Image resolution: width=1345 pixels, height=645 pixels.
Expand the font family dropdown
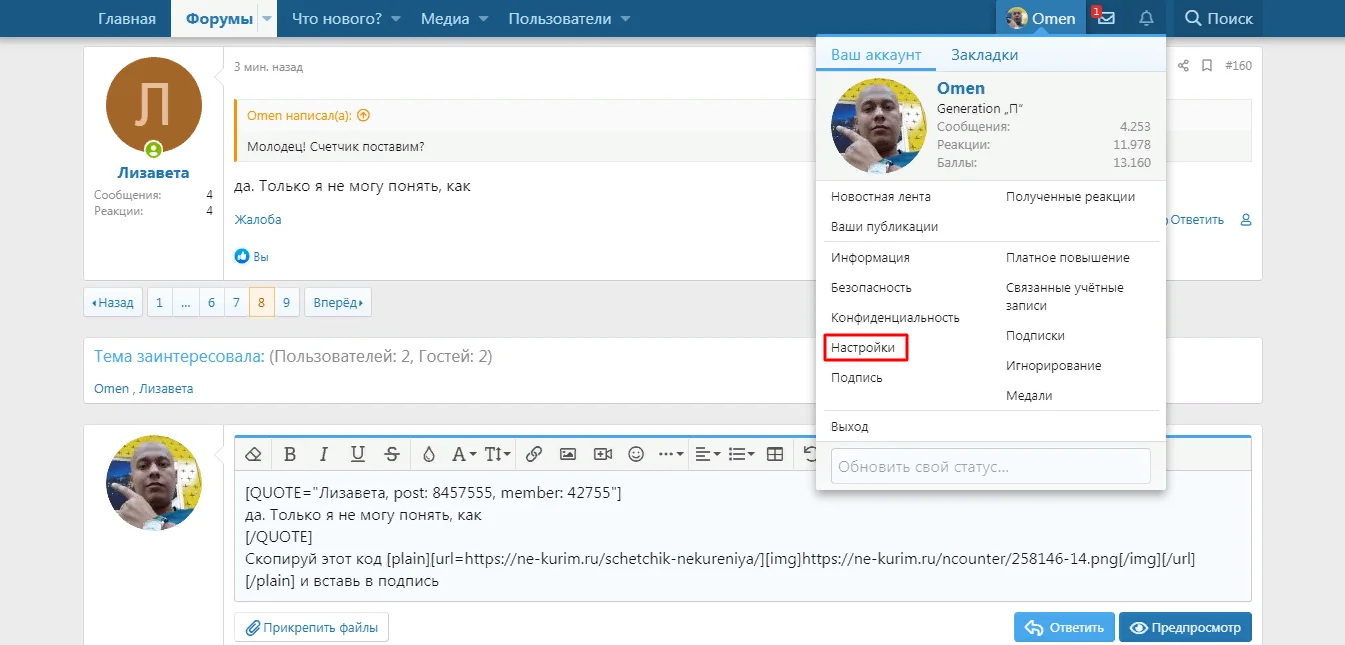coord(464,454)
